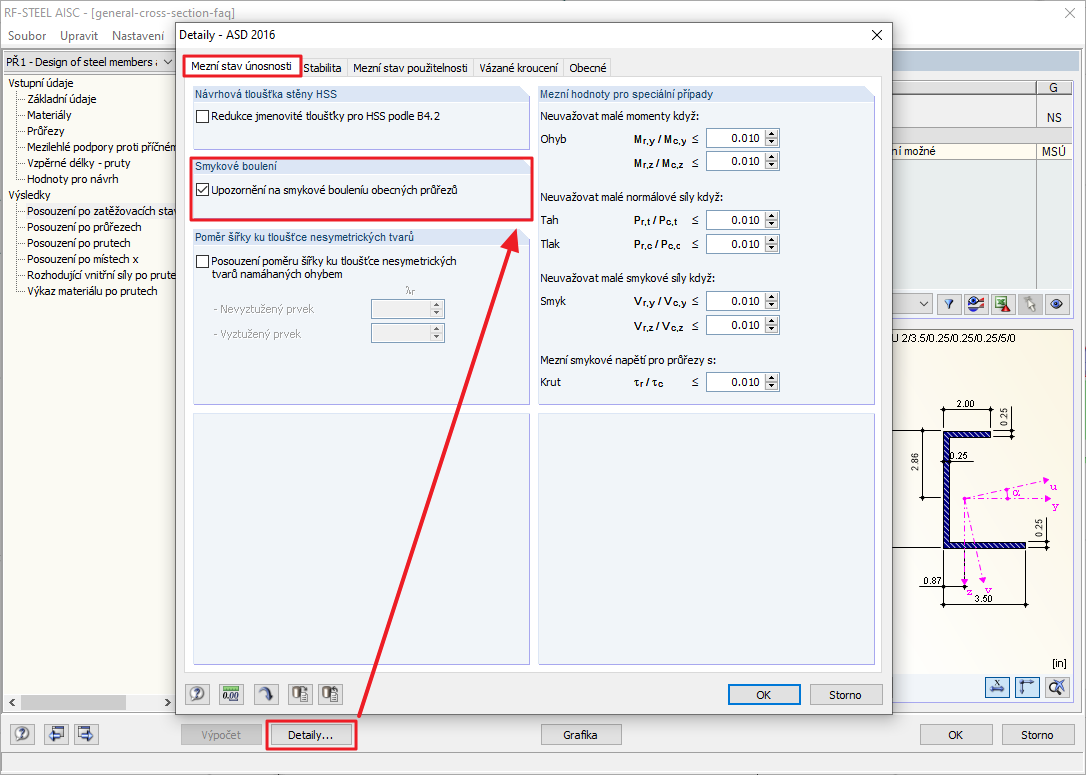Select Výkaz materiálu po prutech tree item
The image size is (1086, 775).
pos(92,291)
